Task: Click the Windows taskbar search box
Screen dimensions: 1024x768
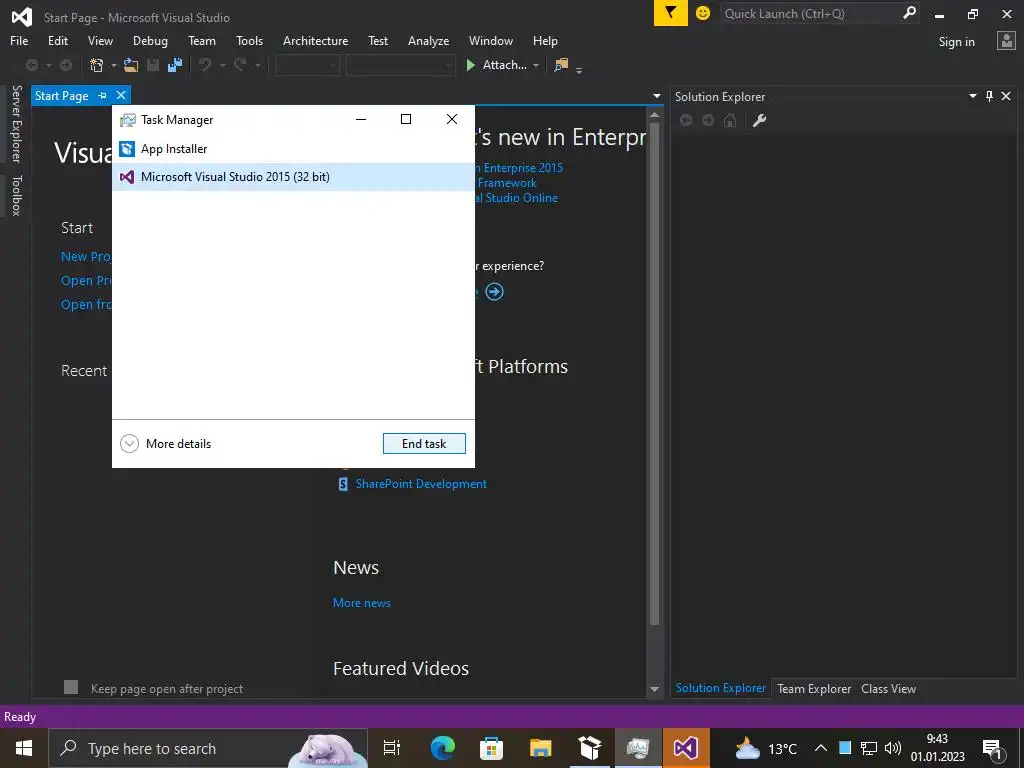Action: tap(208, 748)
